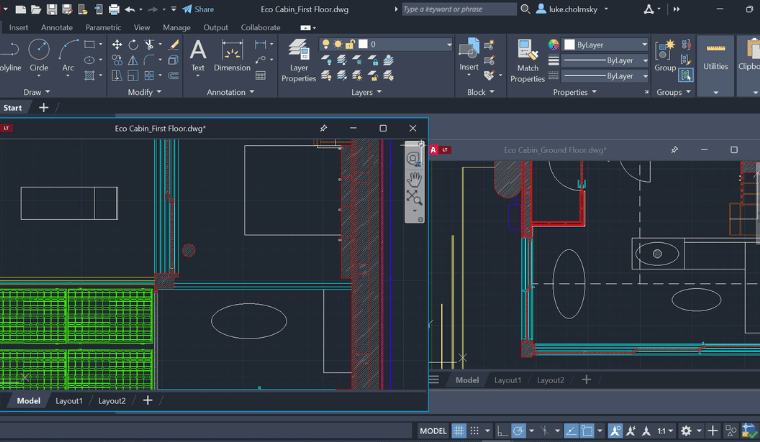The width and height of the screenshot is (760, 442).
Task: Click the Erase tool icon
Action: coord(174,45)
